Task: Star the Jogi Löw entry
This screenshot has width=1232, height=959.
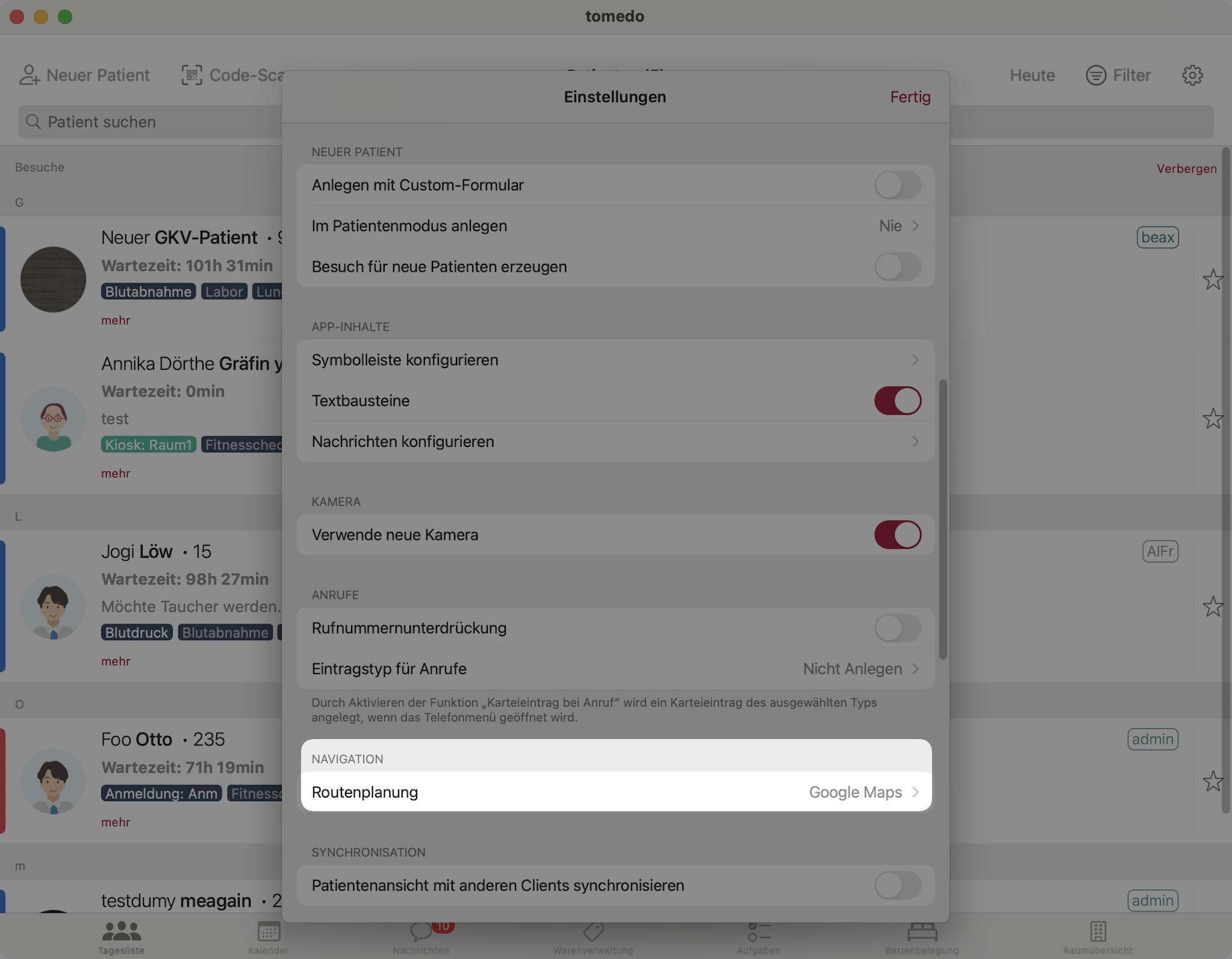Action: pos(1213,607)
